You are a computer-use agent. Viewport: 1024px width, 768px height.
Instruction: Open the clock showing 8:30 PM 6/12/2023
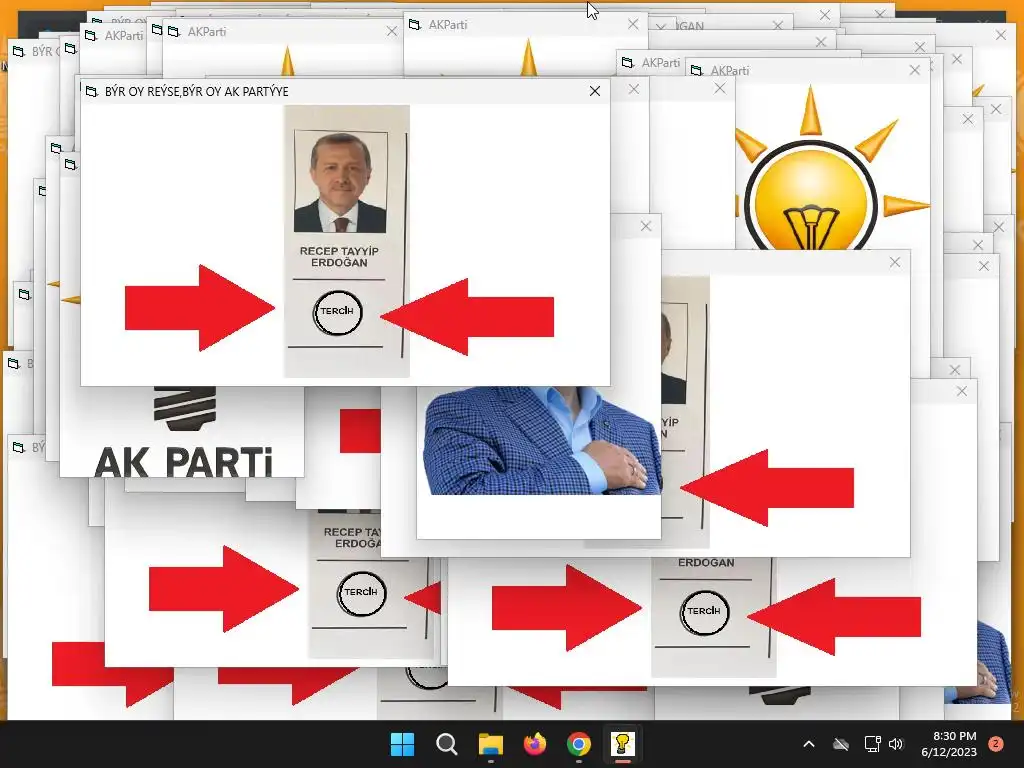point(949,744)
